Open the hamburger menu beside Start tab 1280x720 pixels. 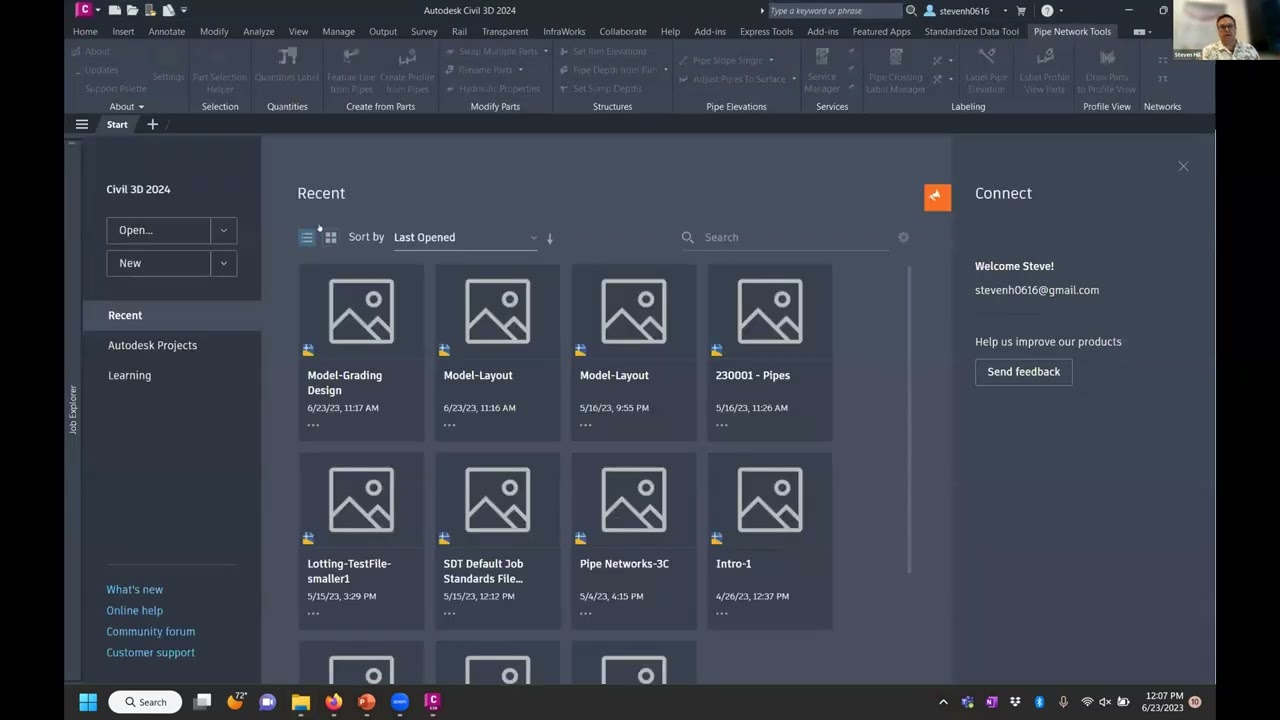(x=82, y=124)
